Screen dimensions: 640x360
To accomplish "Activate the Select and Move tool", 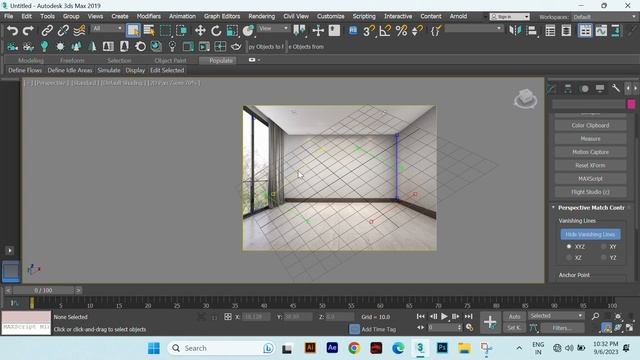I will coord(200,31).
